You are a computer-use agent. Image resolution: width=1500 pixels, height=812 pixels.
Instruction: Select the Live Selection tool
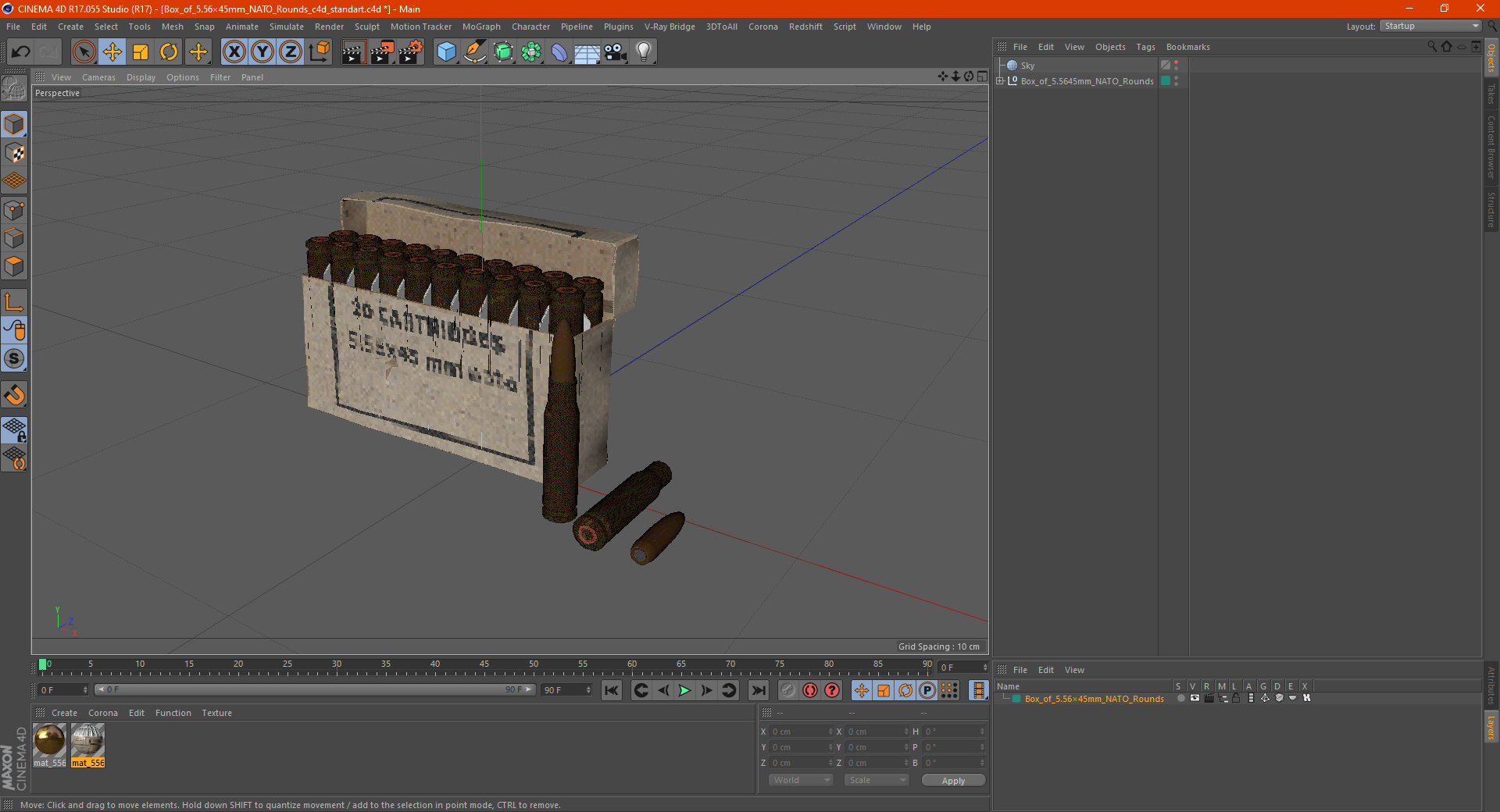(x=84, y=52)
